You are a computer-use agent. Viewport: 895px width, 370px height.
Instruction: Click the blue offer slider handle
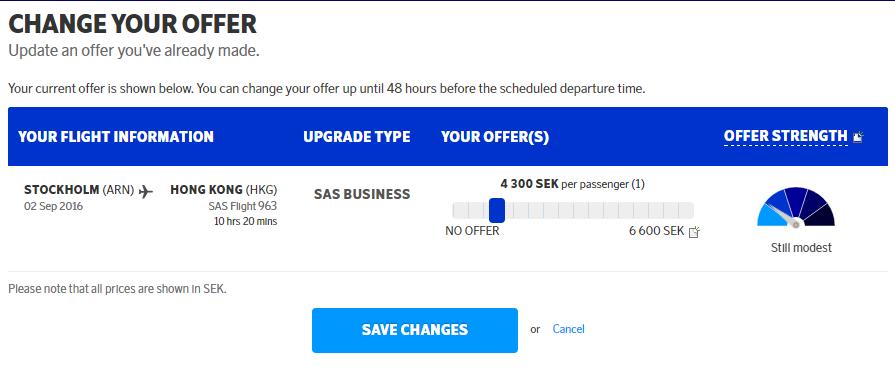click(497, 210)
